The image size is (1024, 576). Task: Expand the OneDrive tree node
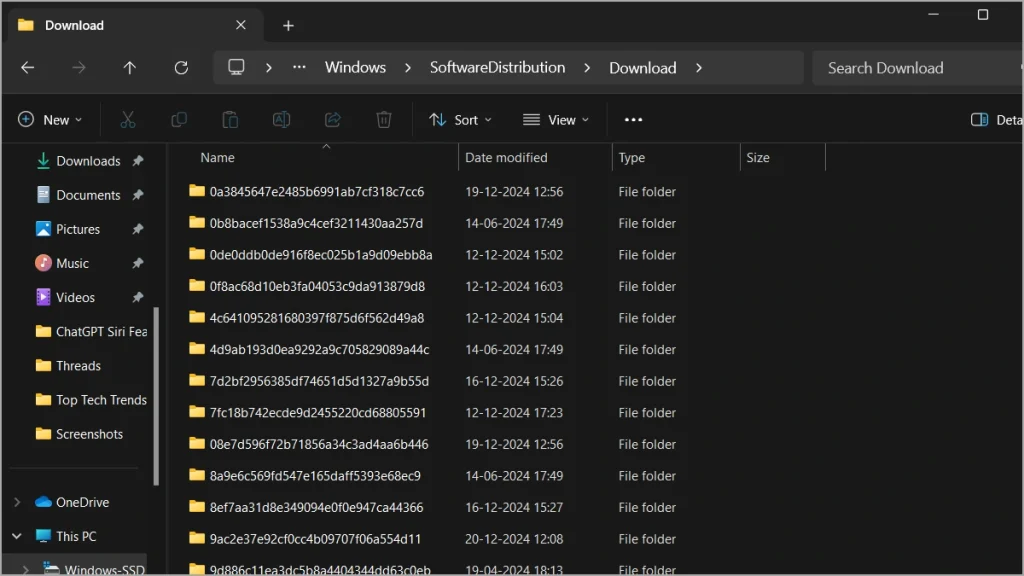point(17,502)
